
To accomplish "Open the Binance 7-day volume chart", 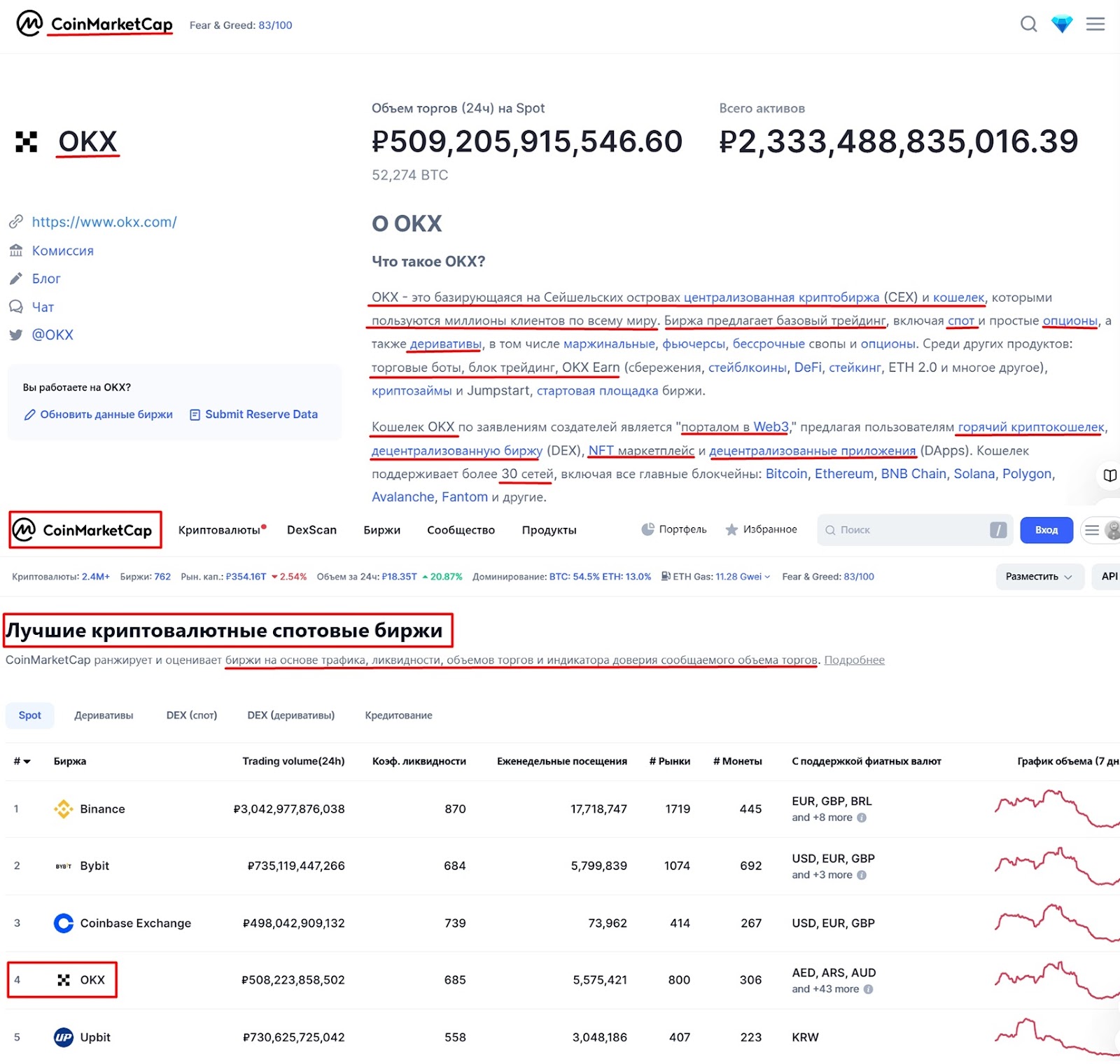I will tap(1057, 809).
